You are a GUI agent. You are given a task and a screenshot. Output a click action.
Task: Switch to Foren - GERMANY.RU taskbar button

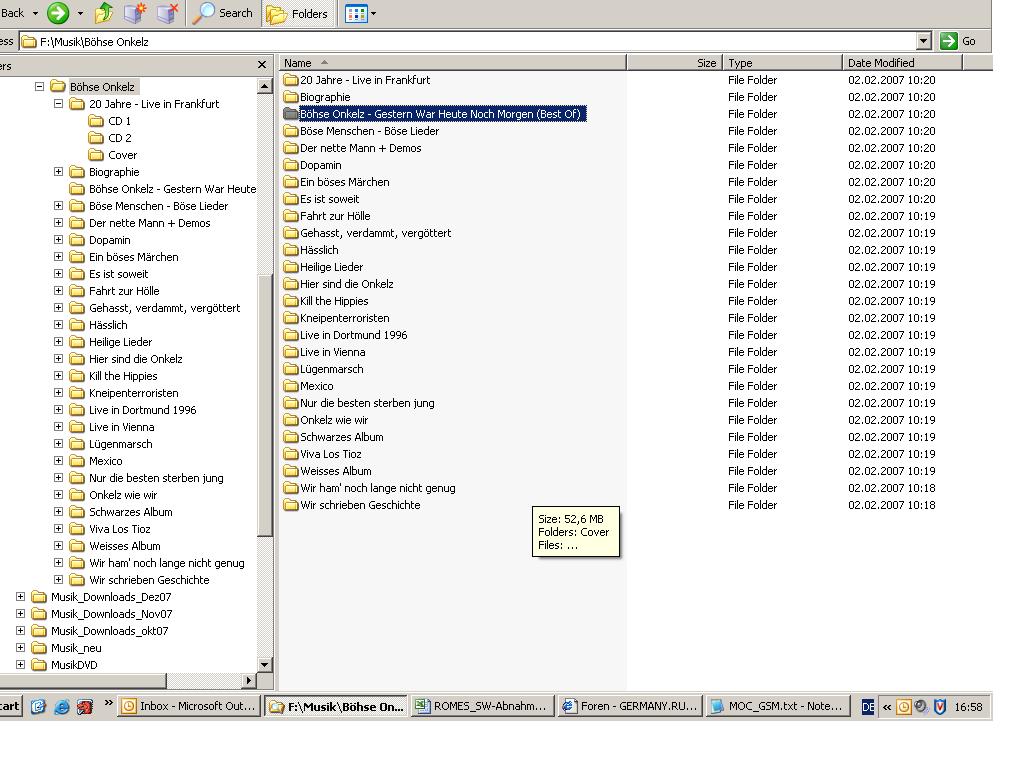630,706
